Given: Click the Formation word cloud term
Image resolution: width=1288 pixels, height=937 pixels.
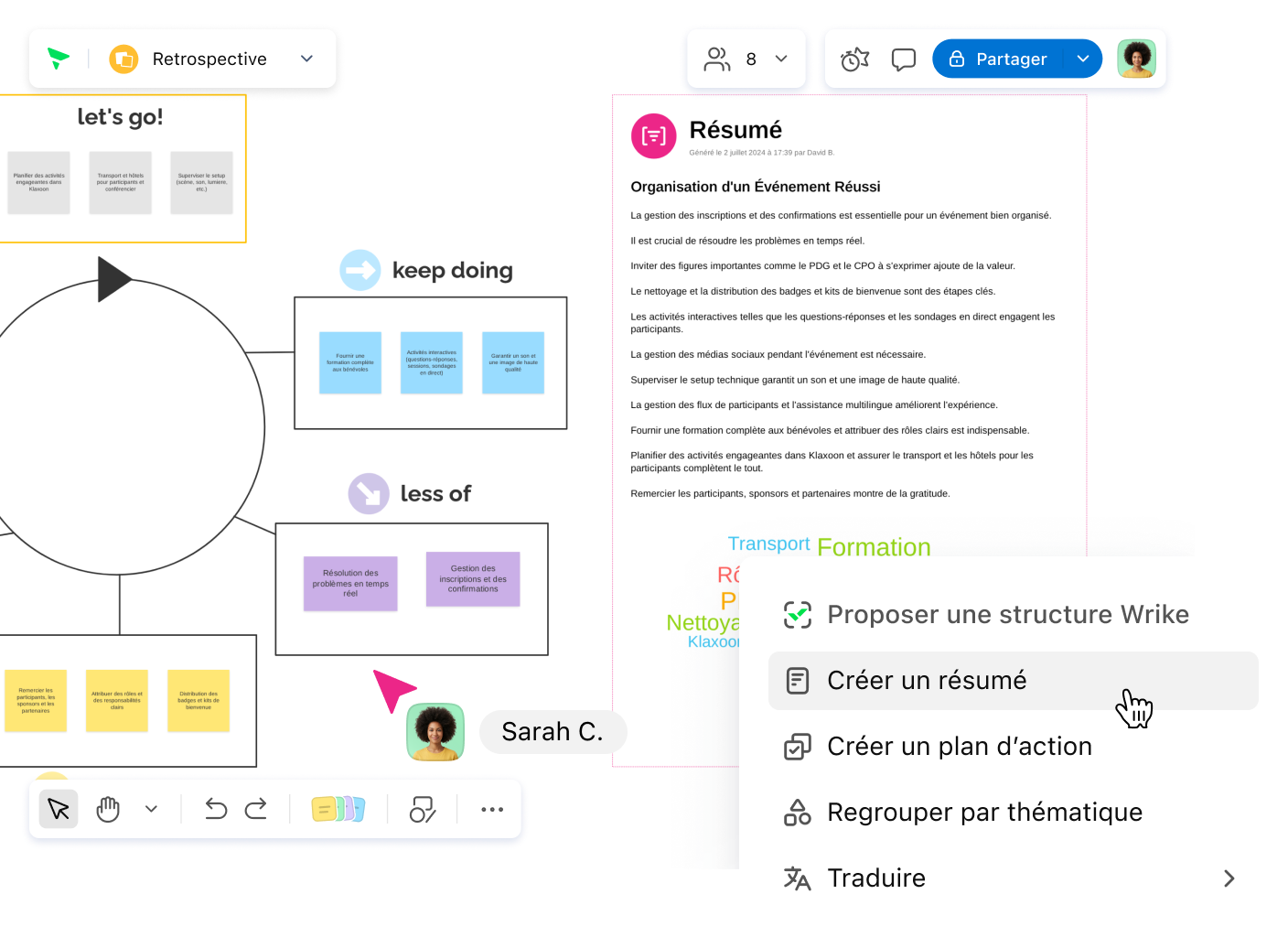Looking at the screenshot, I should pyautogui.click(x=874, y=546).
